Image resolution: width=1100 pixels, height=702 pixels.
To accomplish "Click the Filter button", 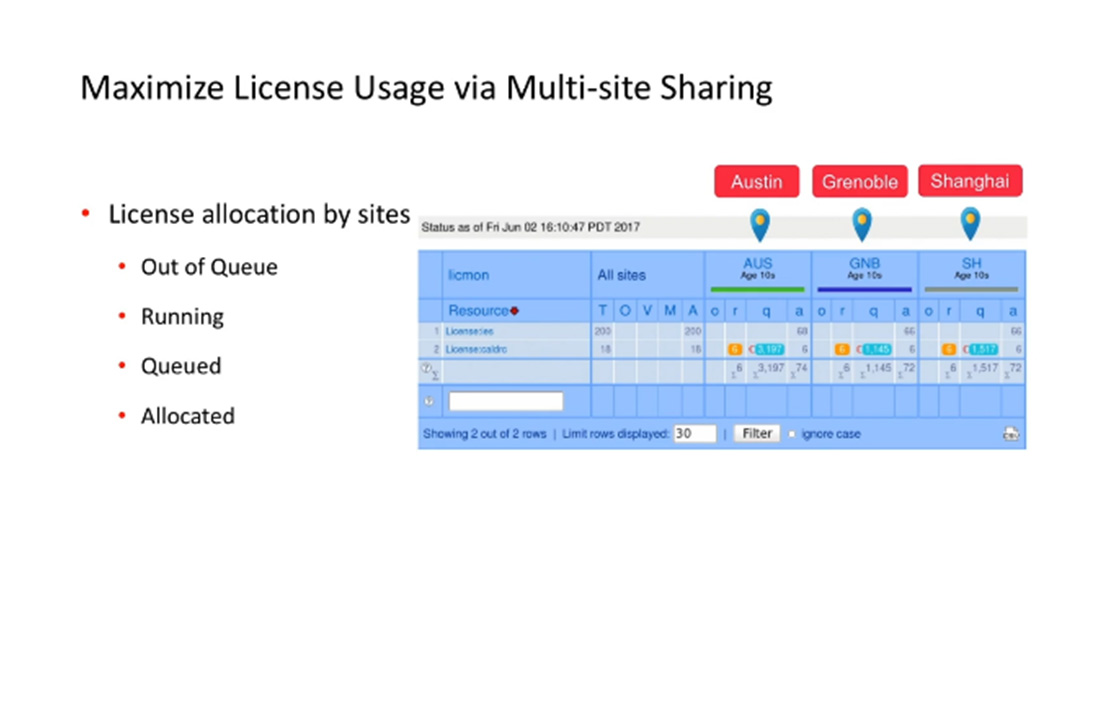I will click(x=757, y=433).
